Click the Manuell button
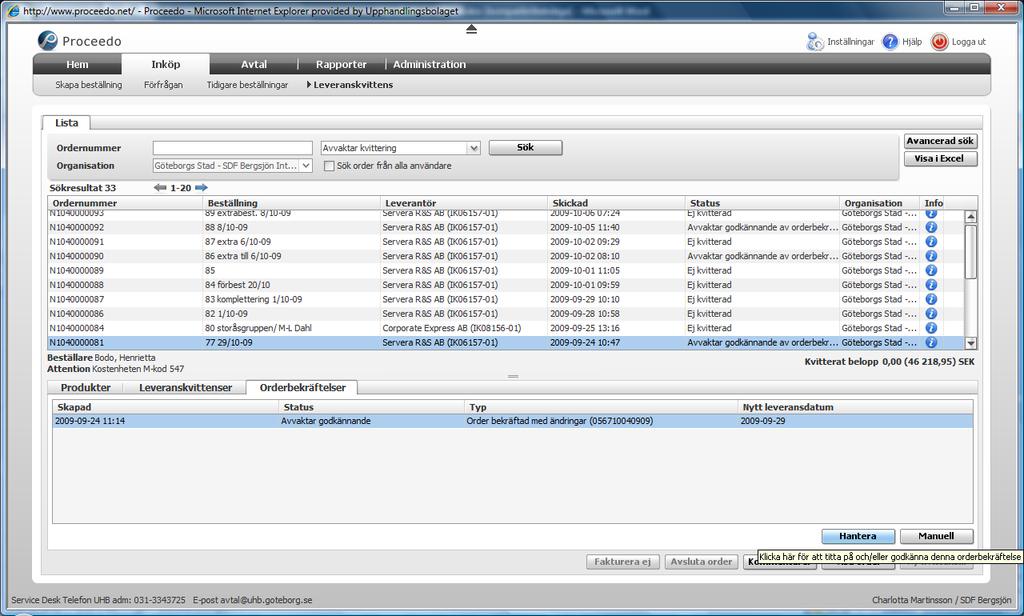Screen dimensions: 1024x616 (x=936, y=536)
